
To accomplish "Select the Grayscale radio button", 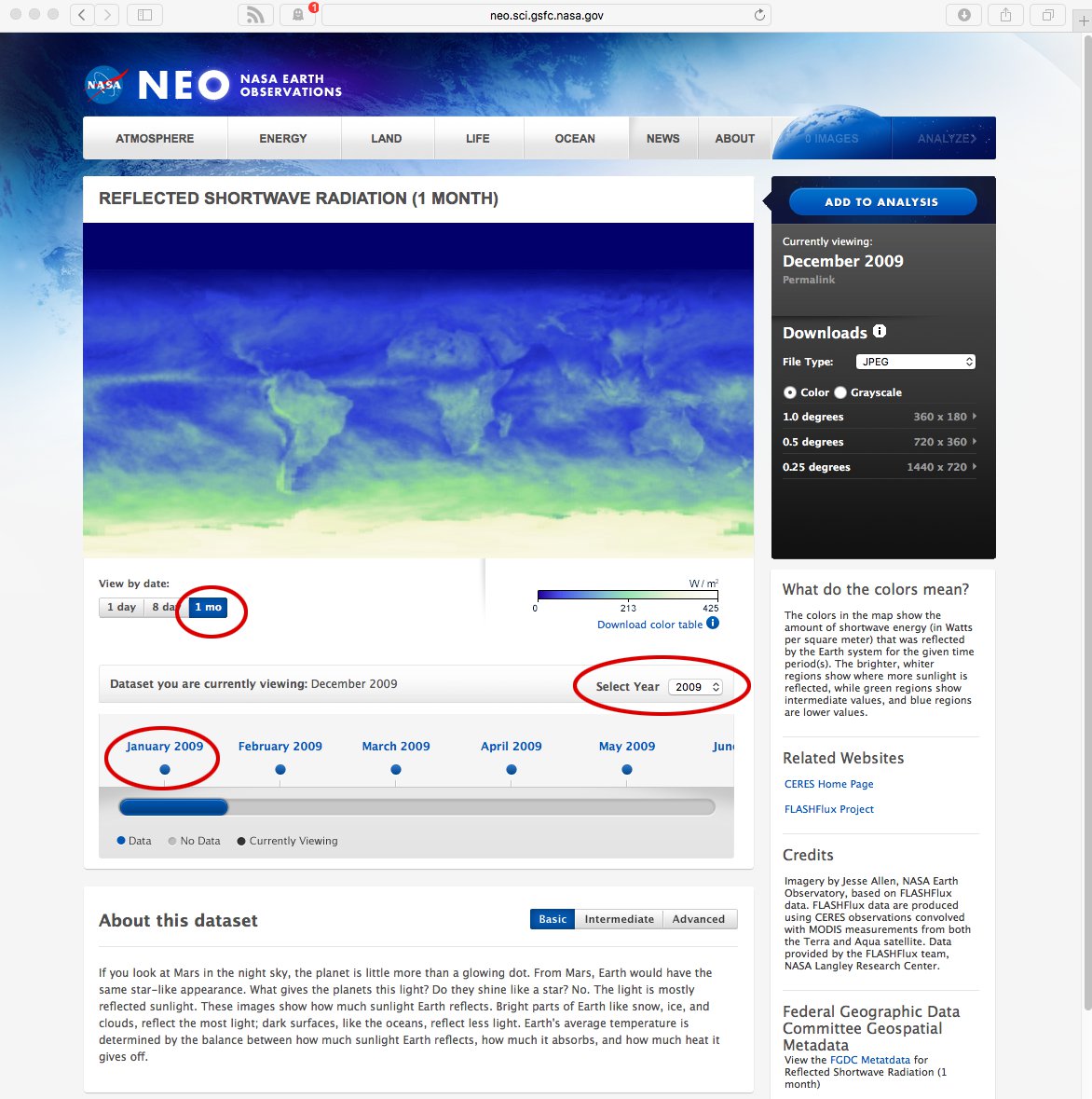I will click(x=840, y=392).
